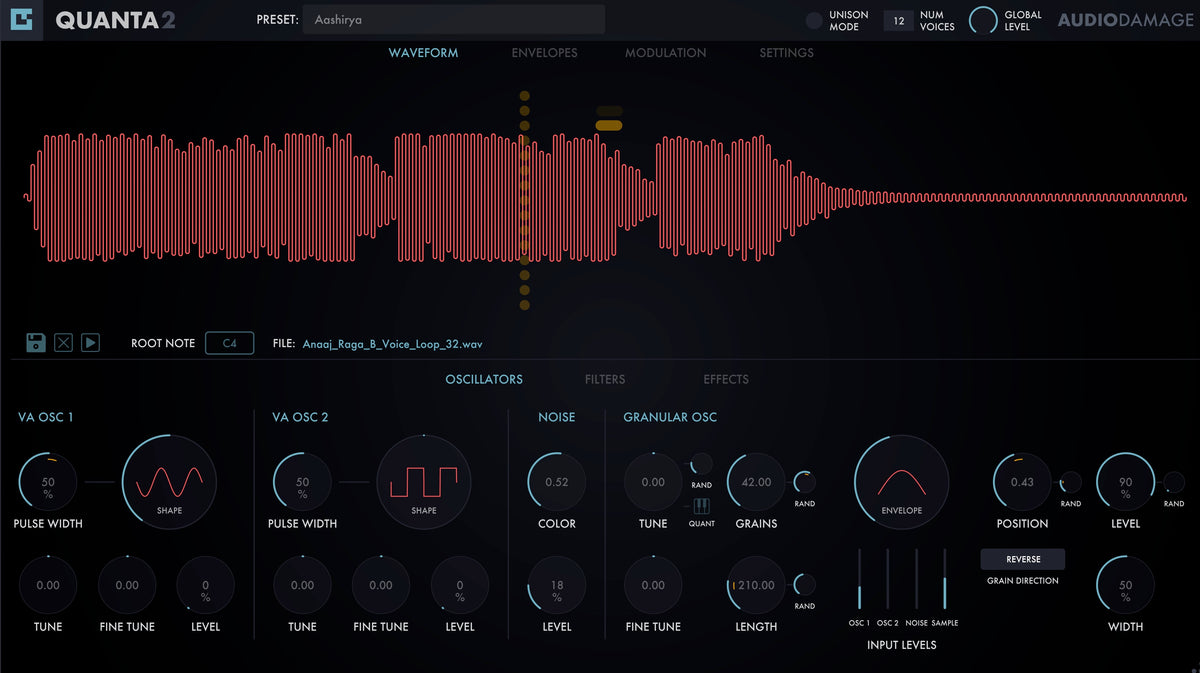
Task: Click the SAMPLE input level slider
Action: tap(944, 578)
